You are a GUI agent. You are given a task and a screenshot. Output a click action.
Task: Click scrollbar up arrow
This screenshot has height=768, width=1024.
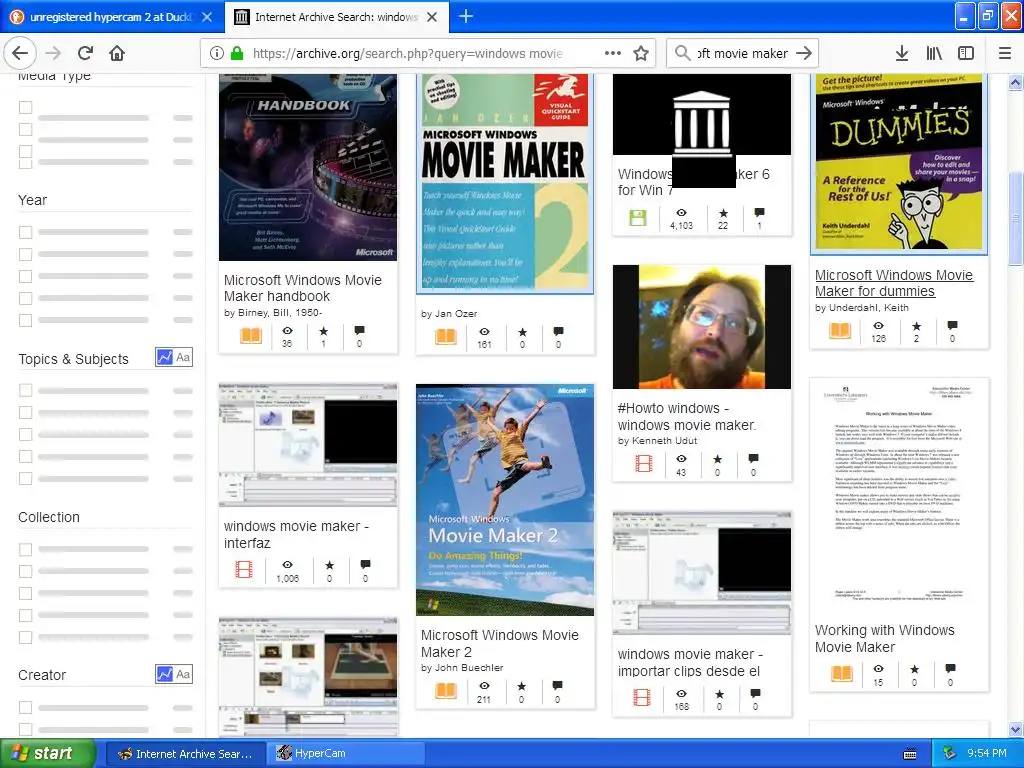pos(1016,82)
